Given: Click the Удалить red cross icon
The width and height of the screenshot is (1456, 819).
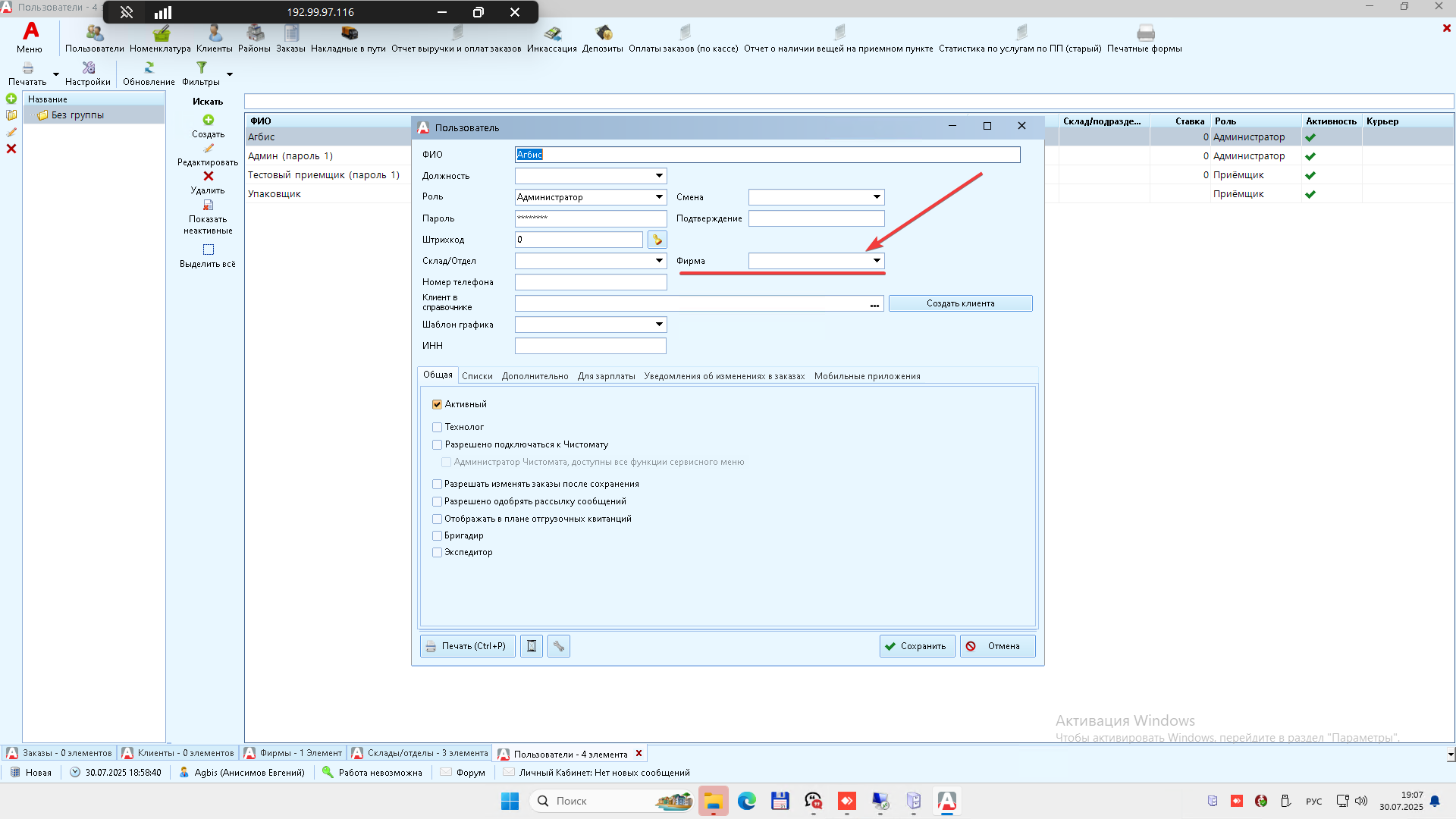Looking at the screenshot, I should [208, 176].
